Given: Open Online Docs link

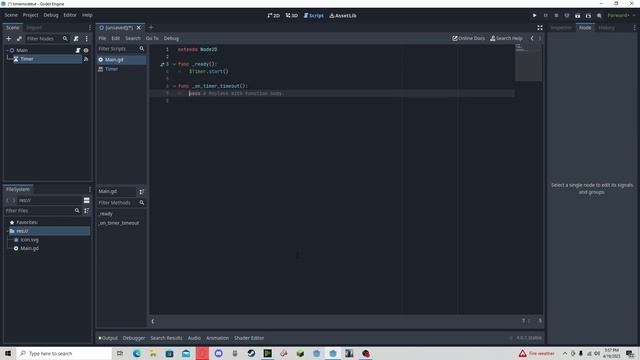Looking at the screenshot, I should coord(469,38).
